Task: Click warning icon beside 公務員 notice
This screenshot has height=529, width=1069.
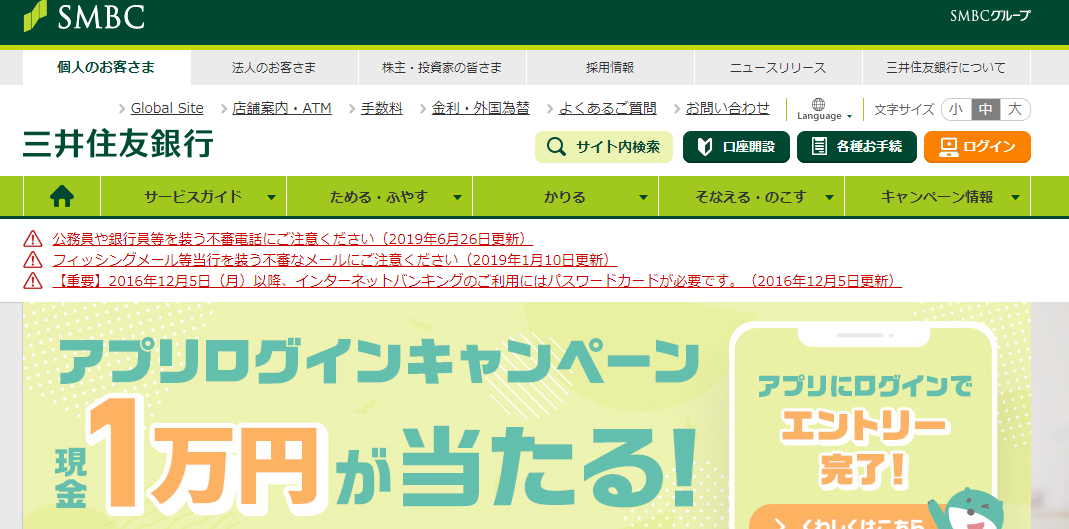Action: click(33, 239)
